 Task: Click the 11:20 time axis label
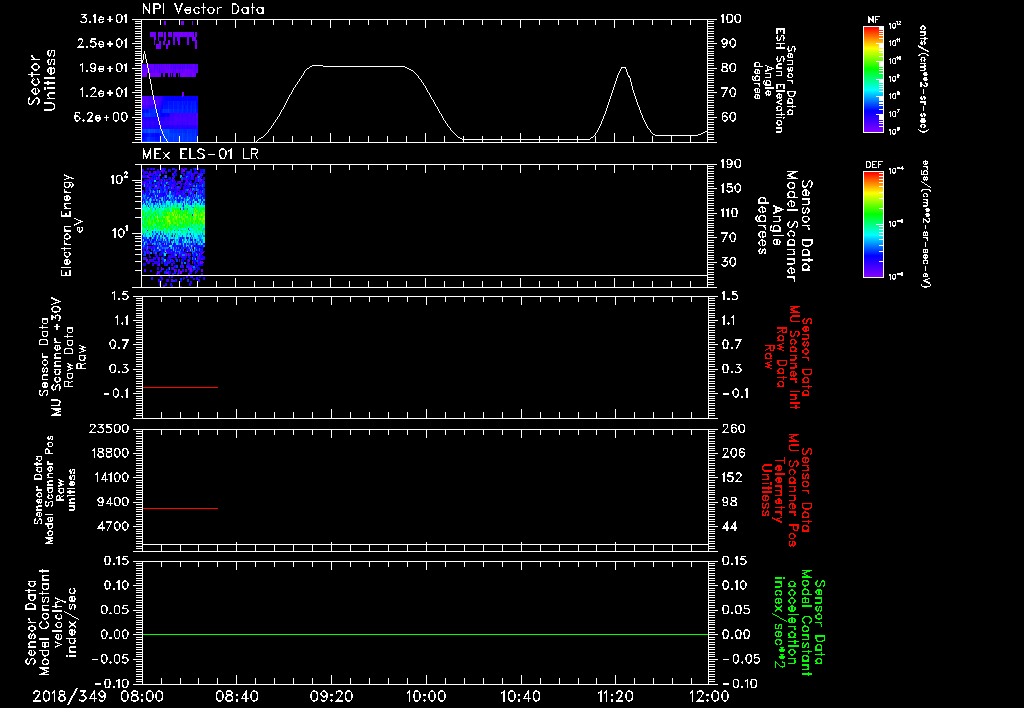(x=615, y=696)
